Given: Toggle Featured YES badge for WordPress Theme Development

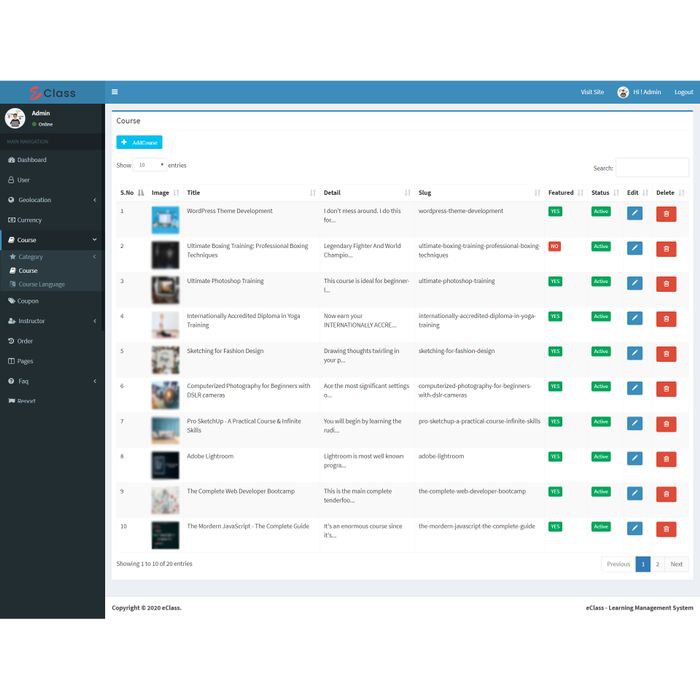Looking at the screenshot, I should pos(554,211).
